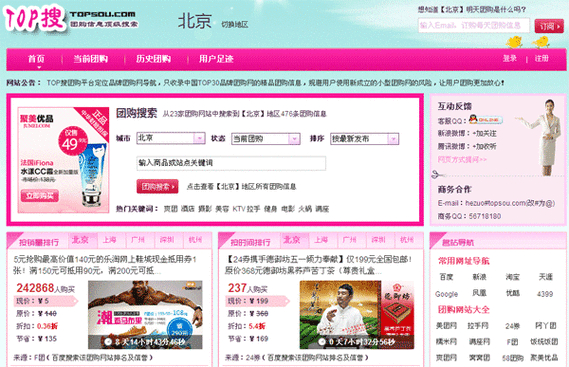
Task: Click the tea deal image
Action: tap(357, 315)
